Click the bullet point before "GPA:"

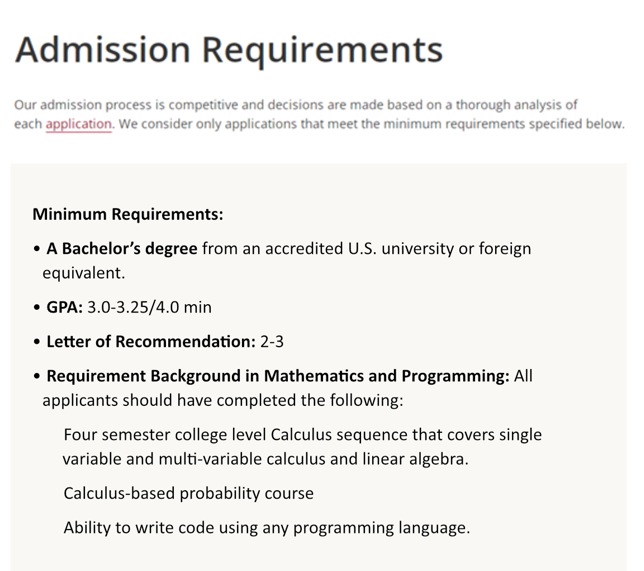tap(37, 308)
